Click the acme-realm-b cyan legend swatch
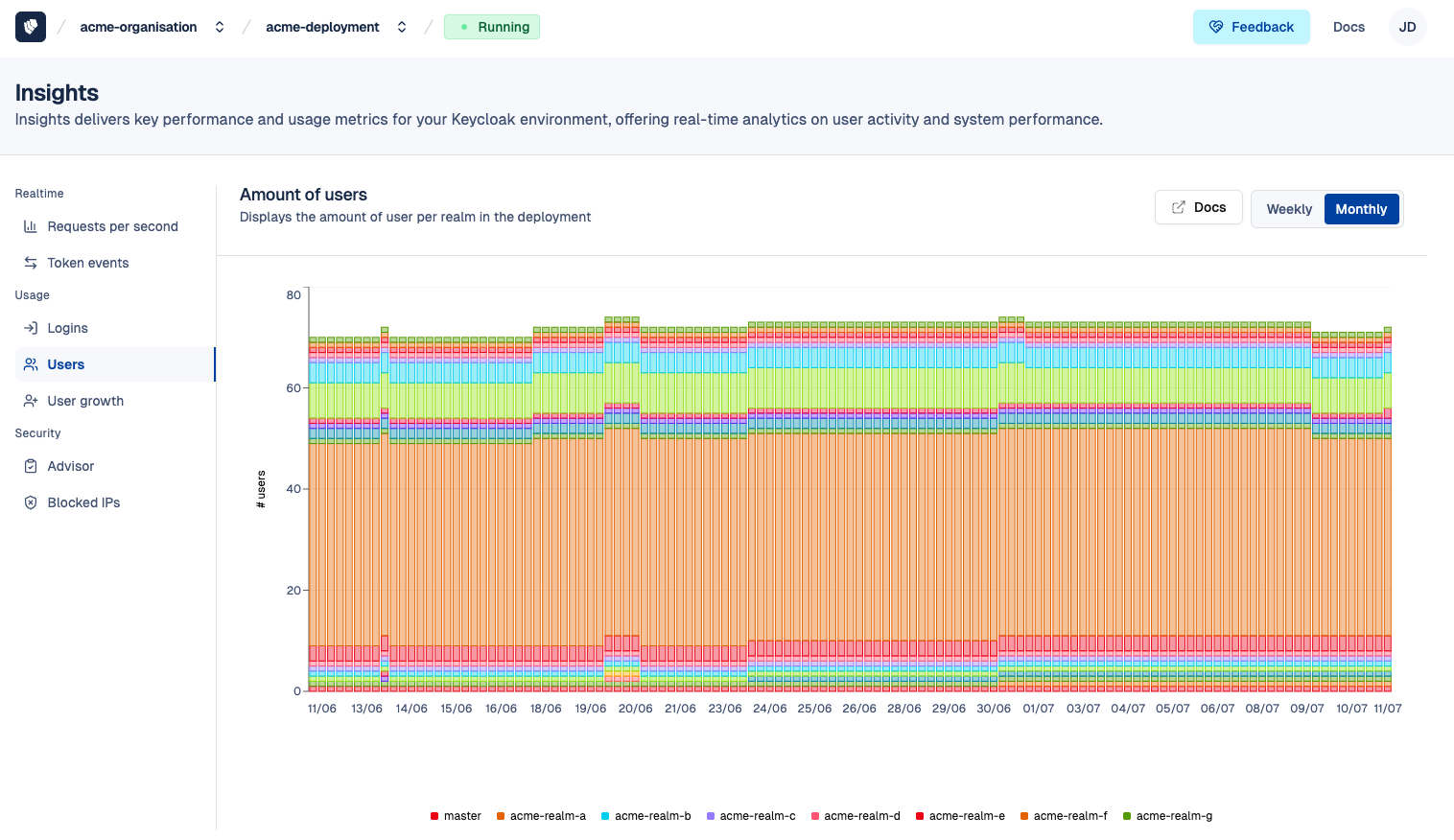This screenshot has width=1454, height=840. coord(605,816)
